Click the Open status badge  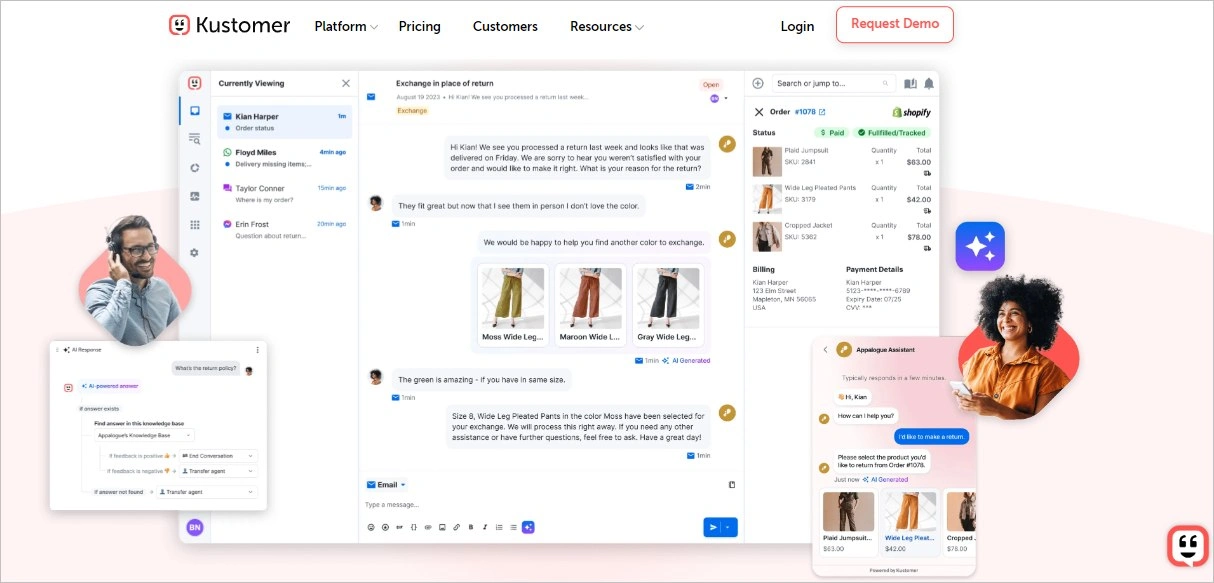[x=711, y=85]
